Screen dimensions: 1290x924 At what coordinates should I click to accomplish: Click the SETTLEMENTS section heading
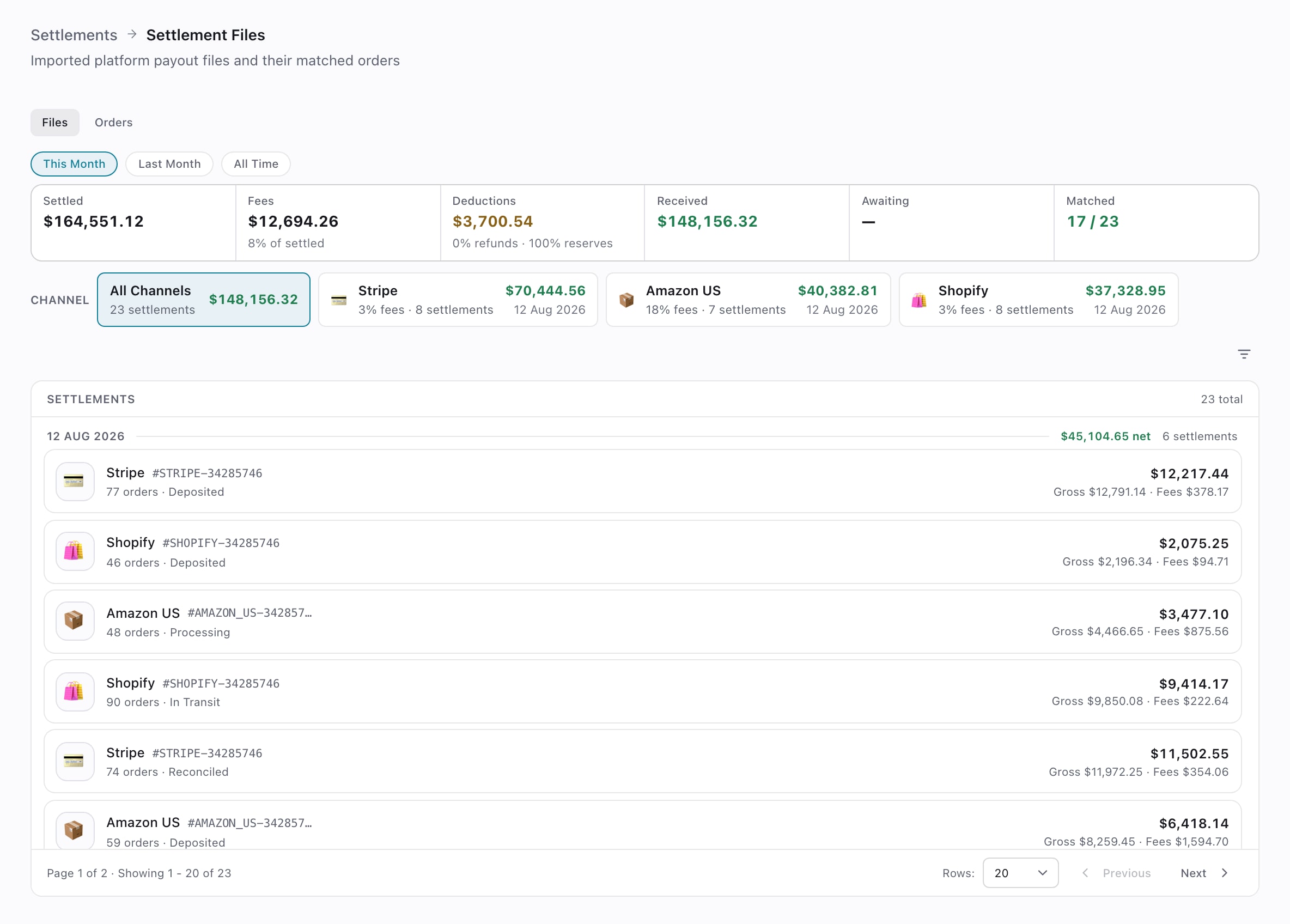(91, 399)
